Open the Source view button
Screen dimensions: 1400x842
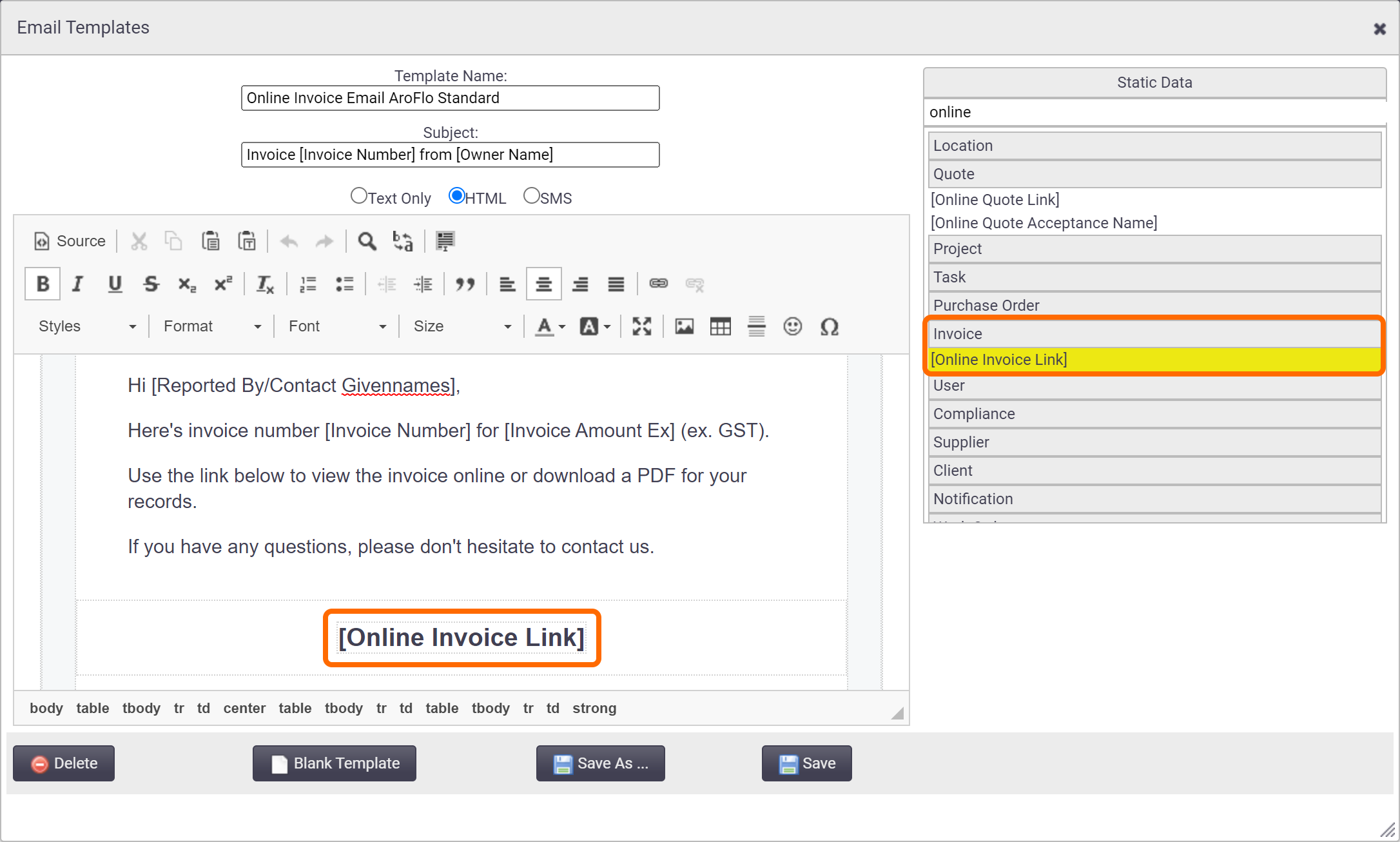(x=70, y=241)
